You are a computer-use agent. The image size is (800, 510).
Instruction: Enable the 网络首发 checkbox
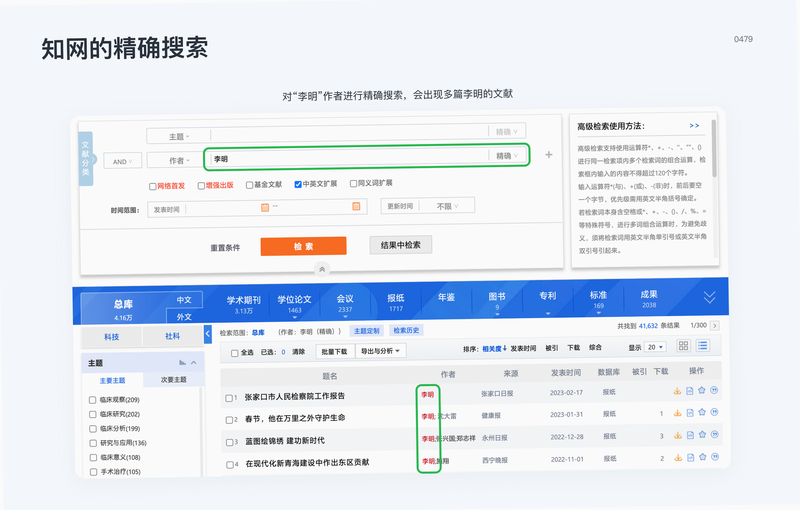click(153, 187)
